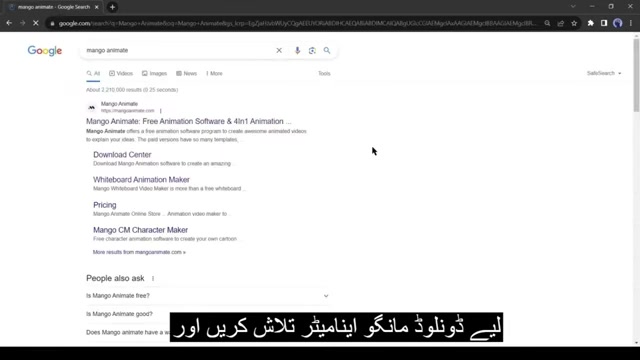The height and width of the screenshot is (360, 640).
Task: Expand 'Is Mango Animate free?' question
Action: click(x=207, y=296)
